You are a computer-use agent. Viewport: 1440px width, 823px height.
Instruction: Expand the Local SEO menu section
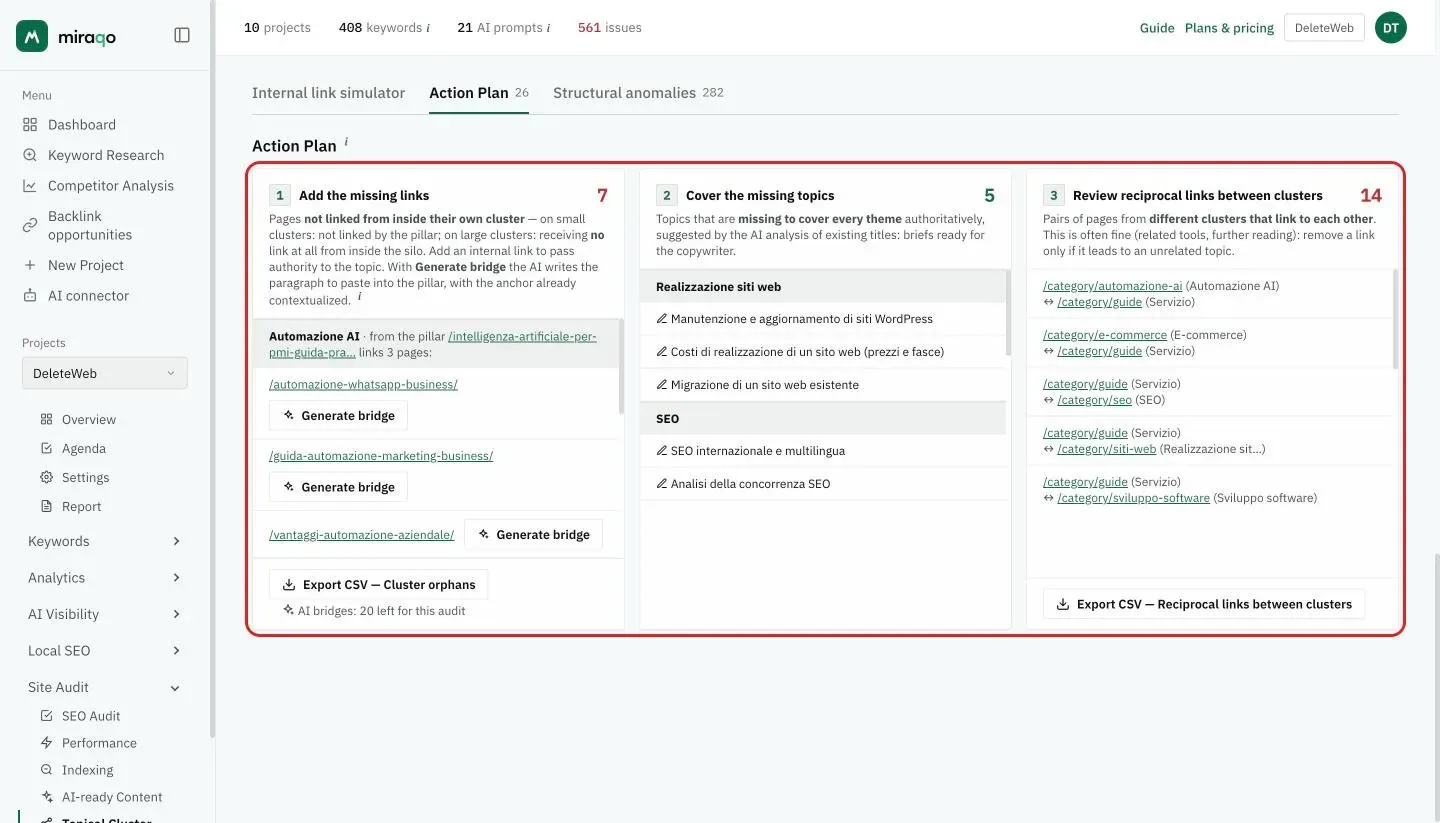[105, 651]
